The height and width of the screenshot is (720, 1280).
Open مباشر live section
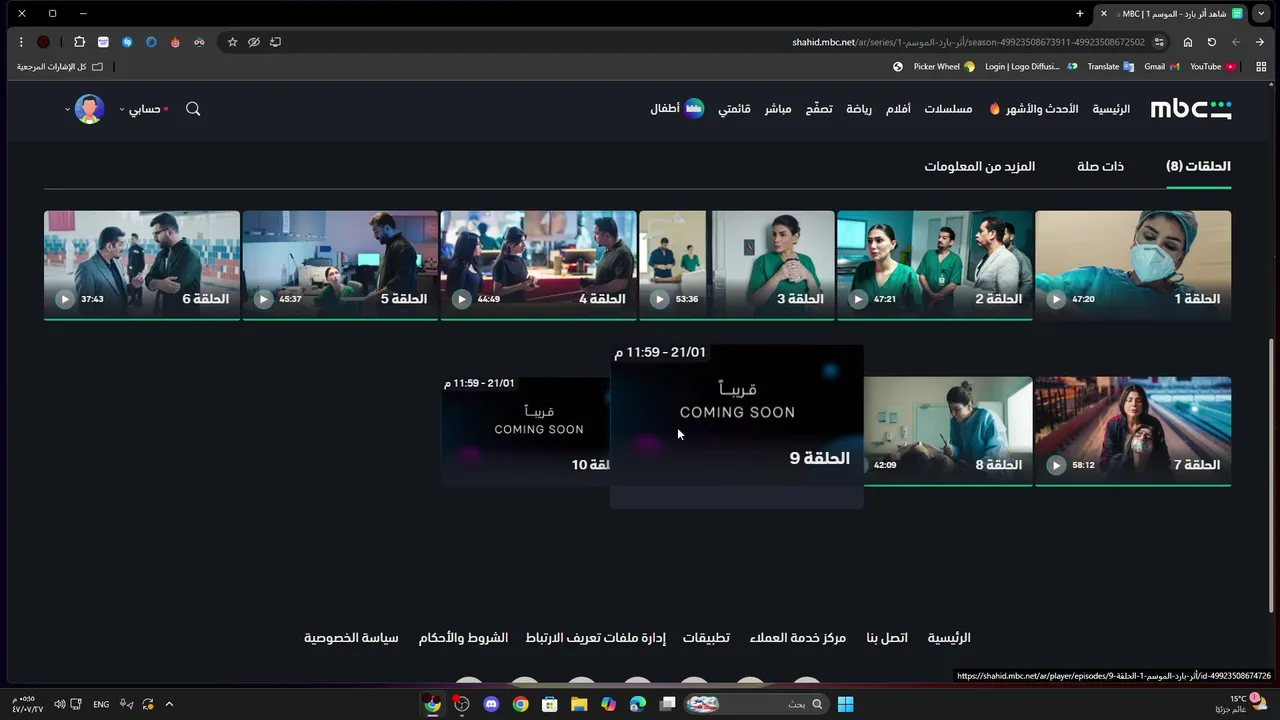[x=778, y=109]
